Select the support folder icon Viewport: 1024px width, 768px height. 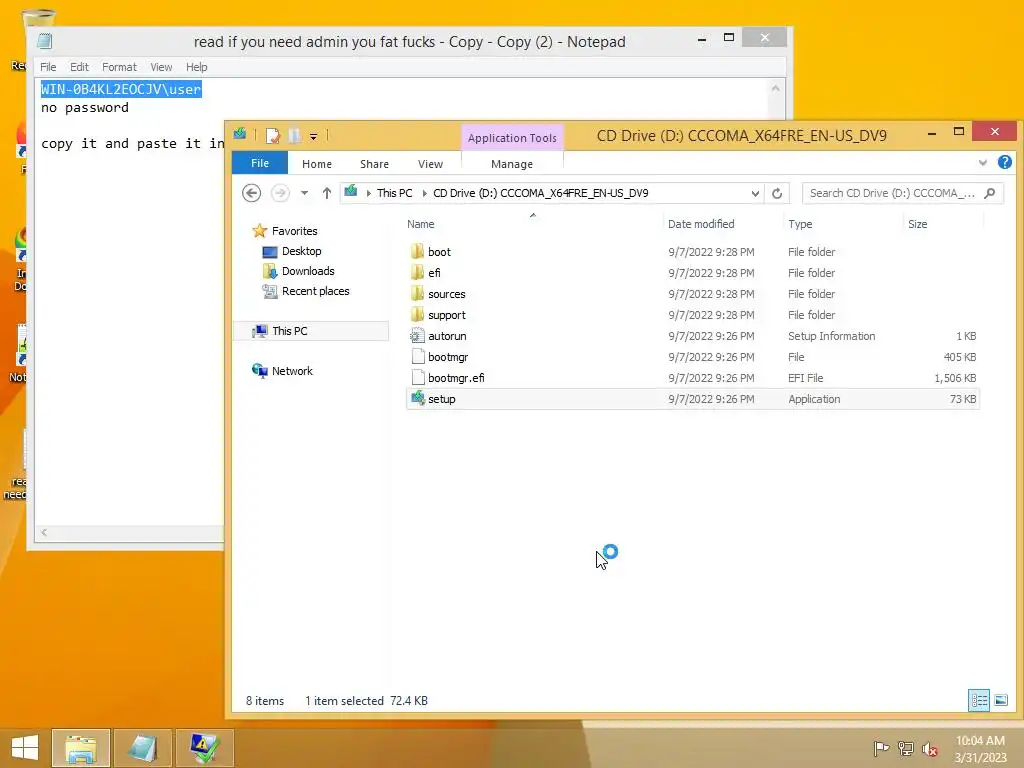(x=417, y=315)
